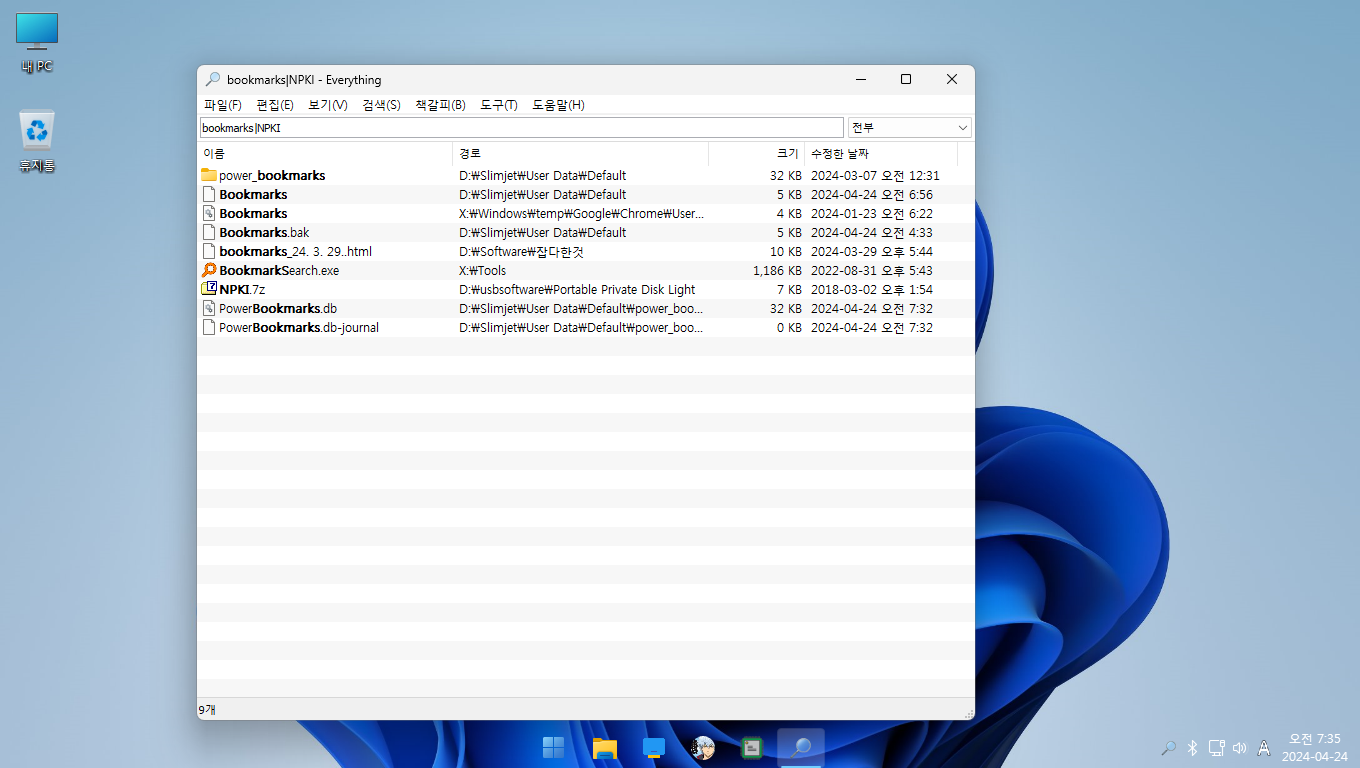The image size is (1360, 768).
Task: Select the power_bookmarks file name
Action: coord(272,175)
